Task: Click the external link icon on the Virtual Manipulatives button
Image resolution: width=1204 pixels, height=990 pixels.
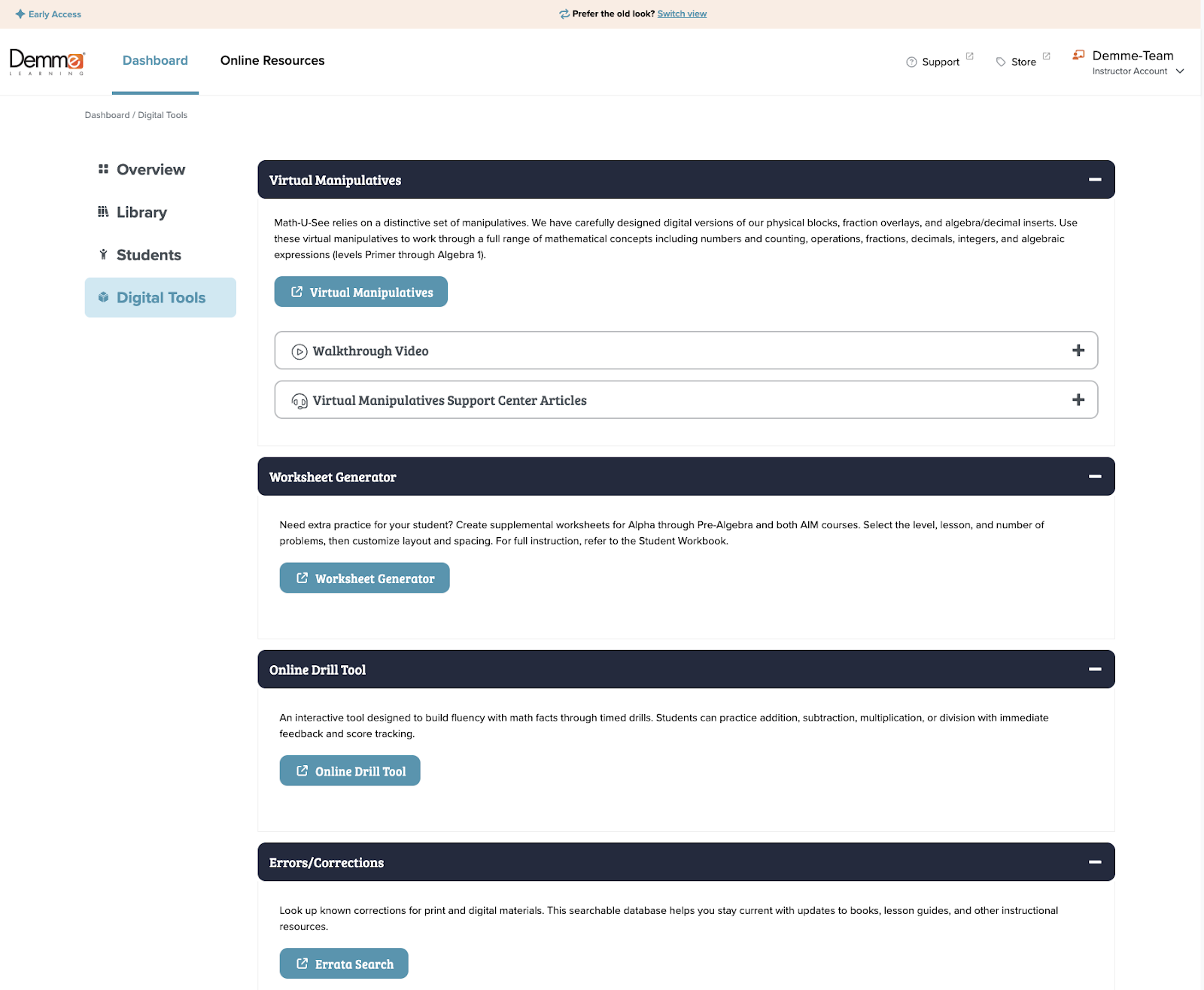Action: [x=296, y=292]
